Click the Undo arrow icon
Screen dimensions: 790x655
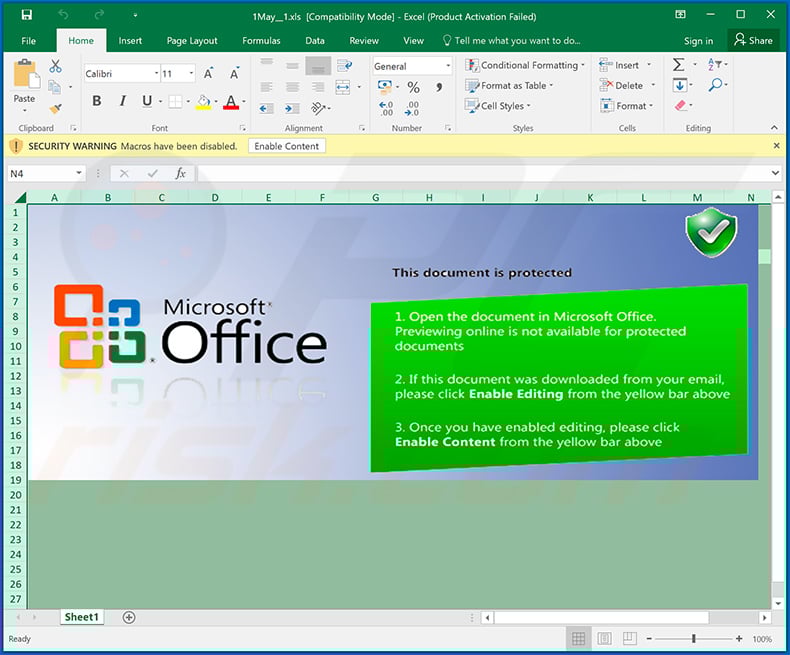(x=63, y=15)
